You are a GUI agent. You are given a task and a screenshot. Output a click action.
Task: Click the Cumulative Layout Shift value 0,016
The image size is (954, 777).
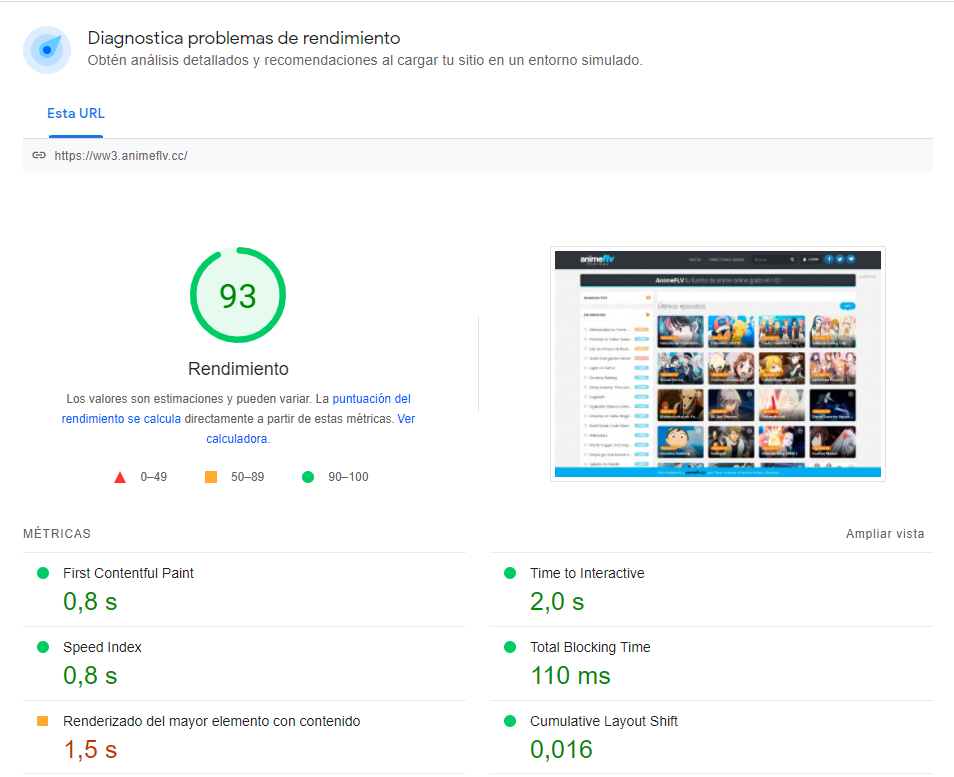coord(561,749)
